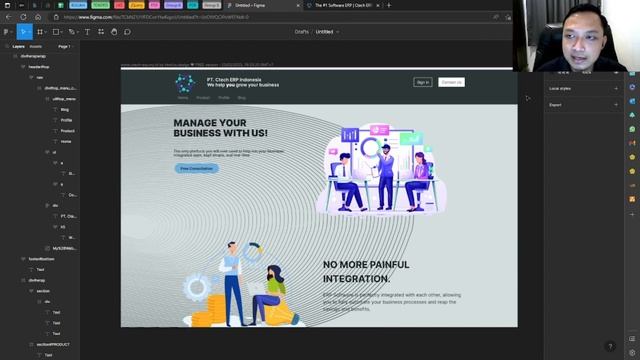The image size is (640, 360).
Task: Go to the browser home page
Action: (38, 17)
